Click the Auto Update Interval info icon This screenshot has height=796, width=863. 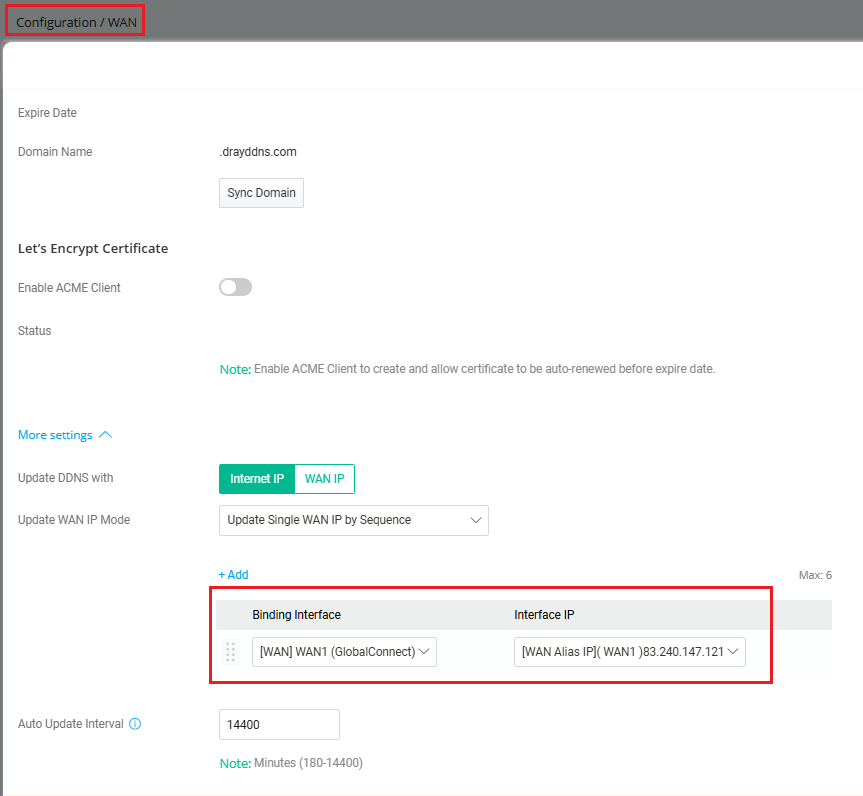(135, 724)
